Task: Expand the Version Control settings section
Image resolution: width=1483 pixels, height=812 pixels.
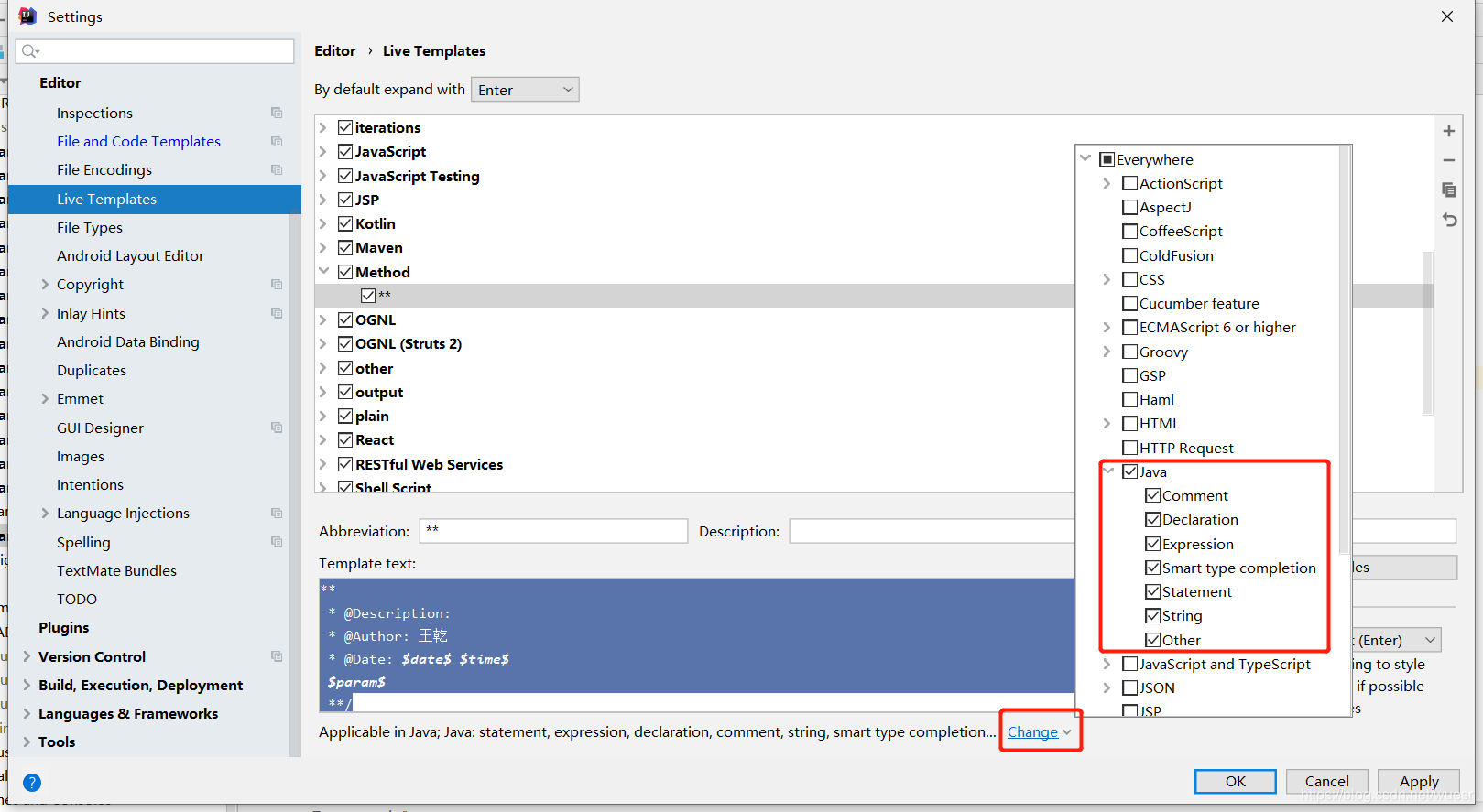Action: click(27, 656)
